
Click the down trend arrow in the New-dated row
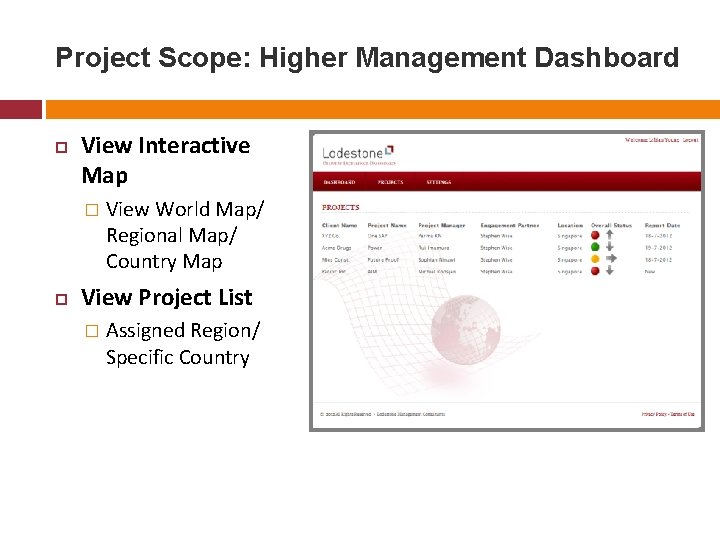(x=610, y=270)
